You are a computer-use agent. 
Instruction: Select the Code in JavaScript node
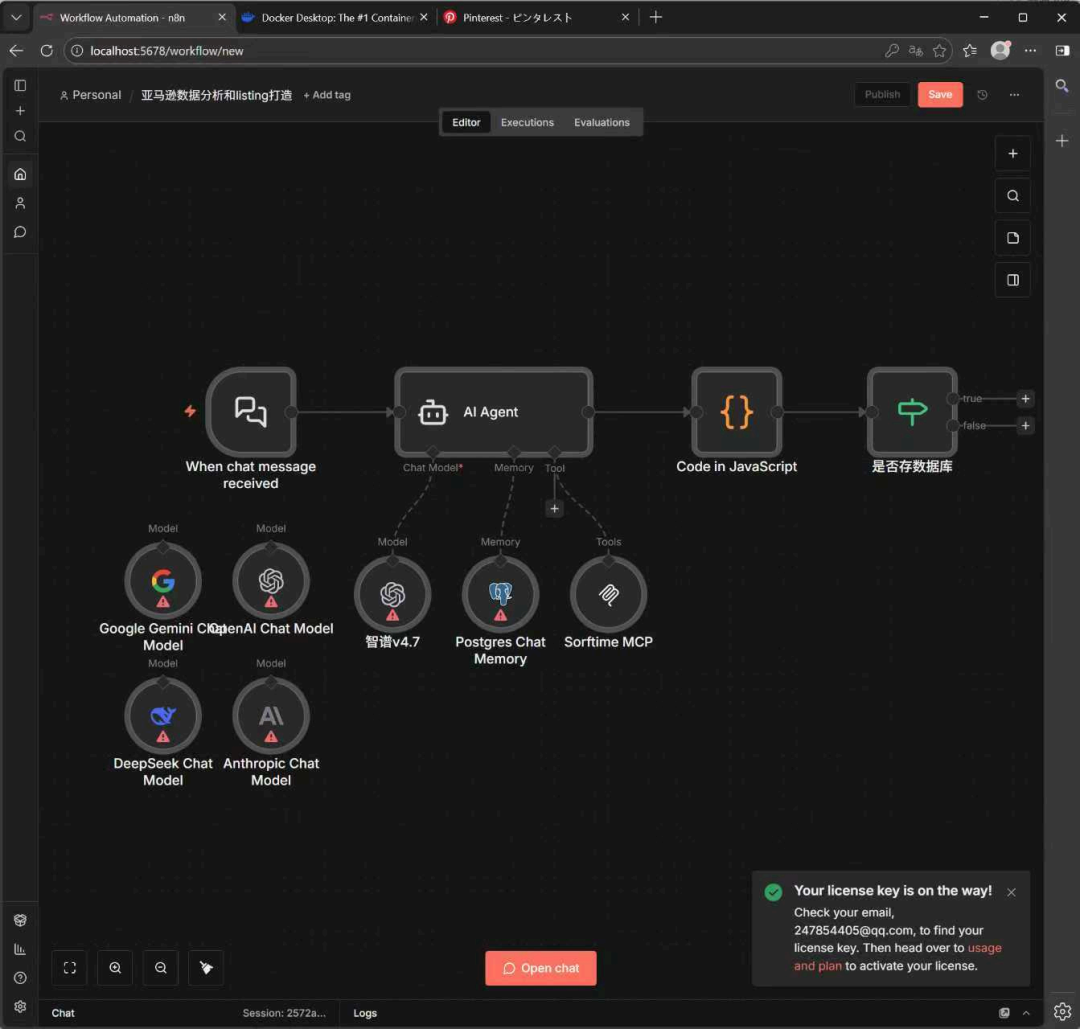[736, 412]
